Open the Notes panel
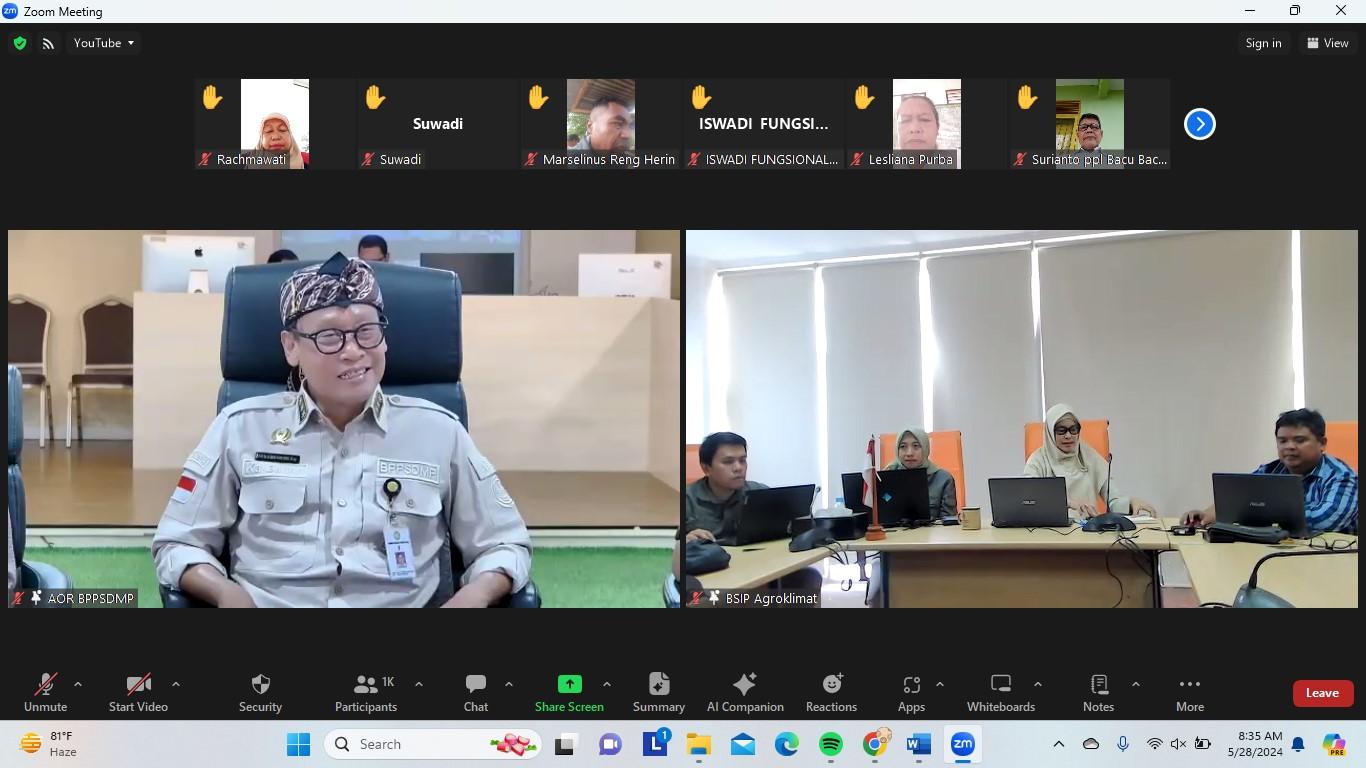1366x768 pixels. click(1097, 692)
